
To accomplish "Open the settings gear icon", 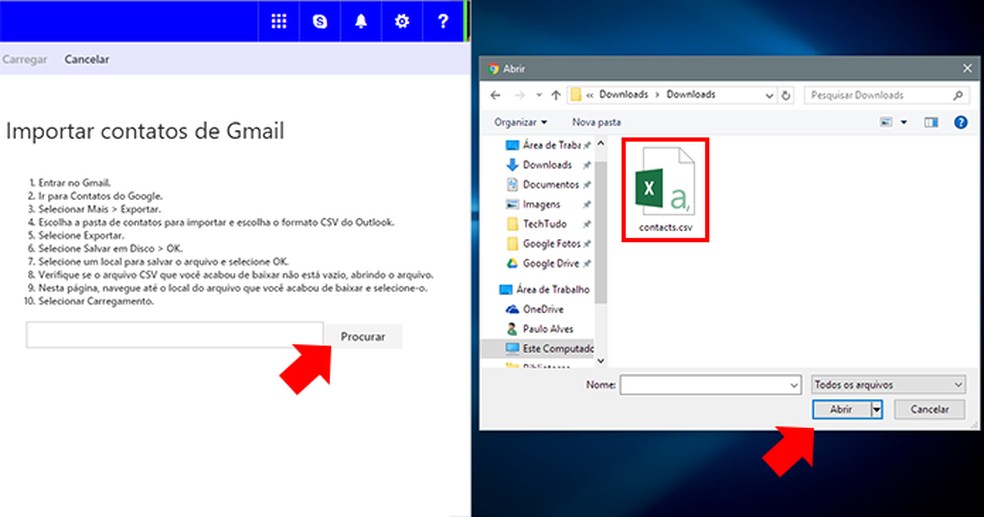I will (402, 21).
